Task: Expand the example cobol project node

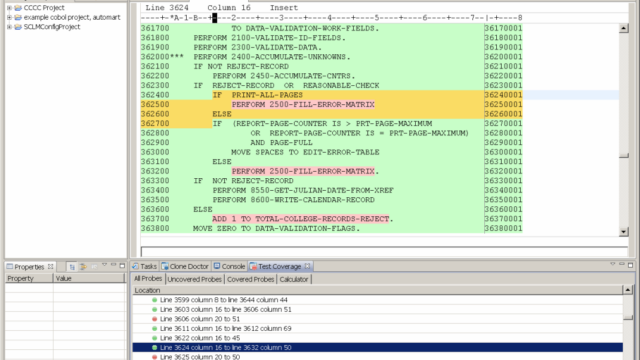Action: coord(9,17)
